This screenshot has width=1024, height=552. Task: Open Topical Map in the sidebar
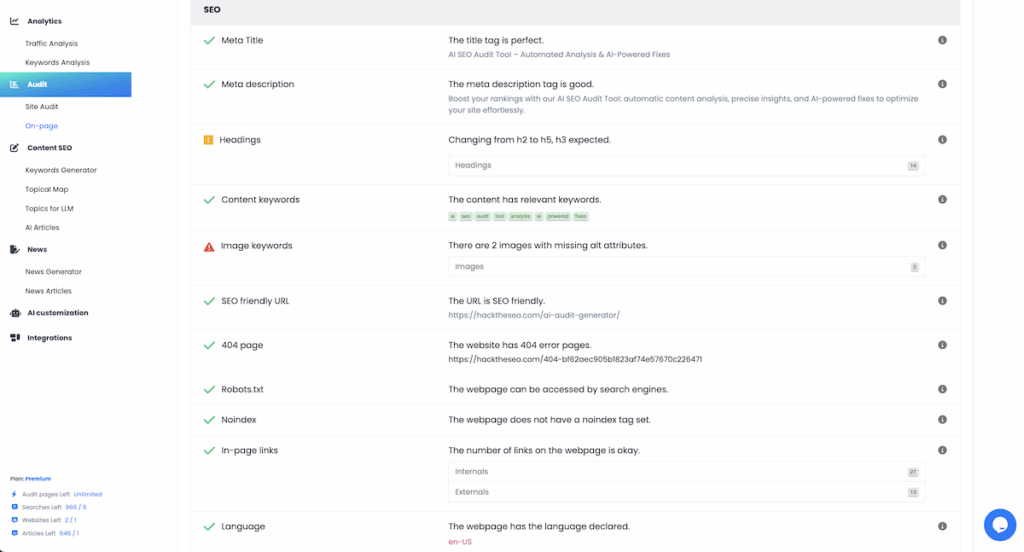tap(46, 189)
